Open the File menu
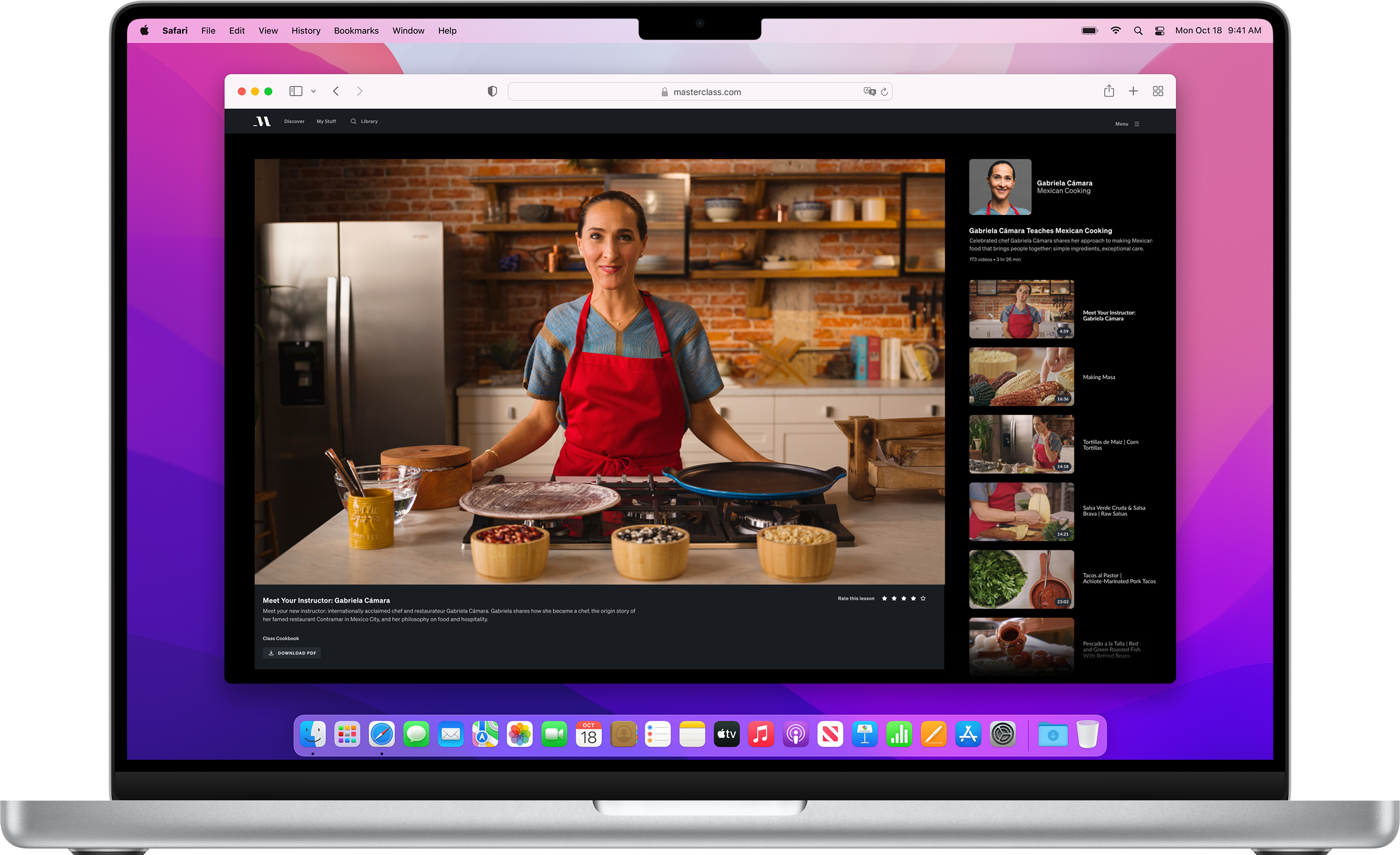1400x855 pixels. pos(208,31)
